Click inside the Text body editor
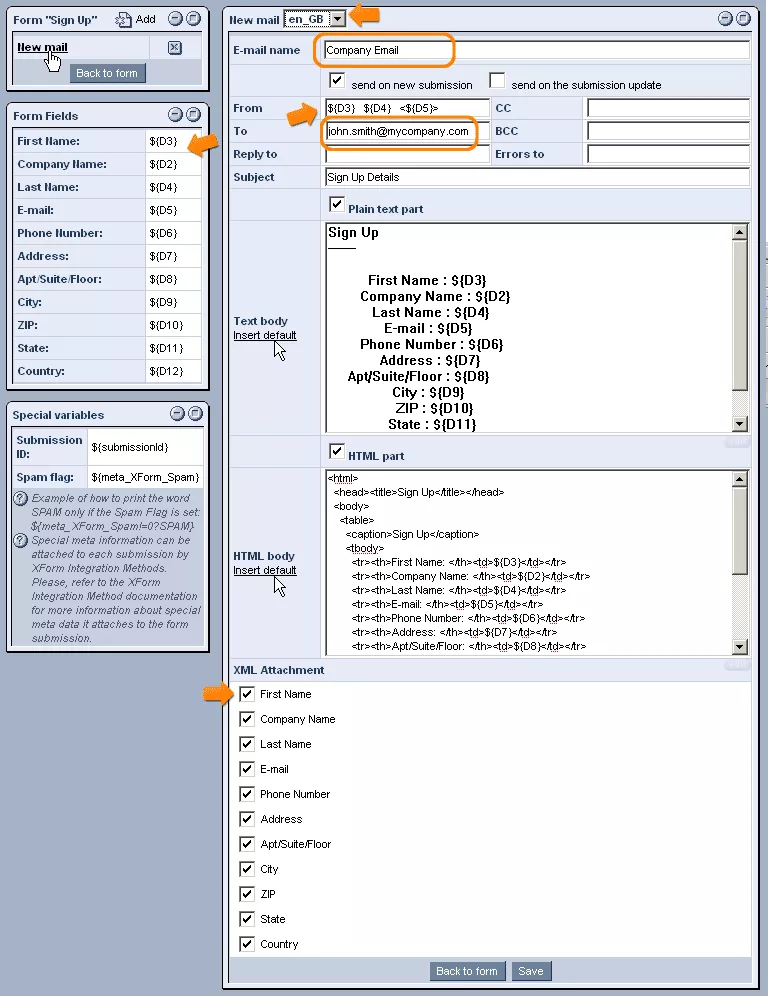This screenshot has height=996, width=768. [x=529, y=328]
